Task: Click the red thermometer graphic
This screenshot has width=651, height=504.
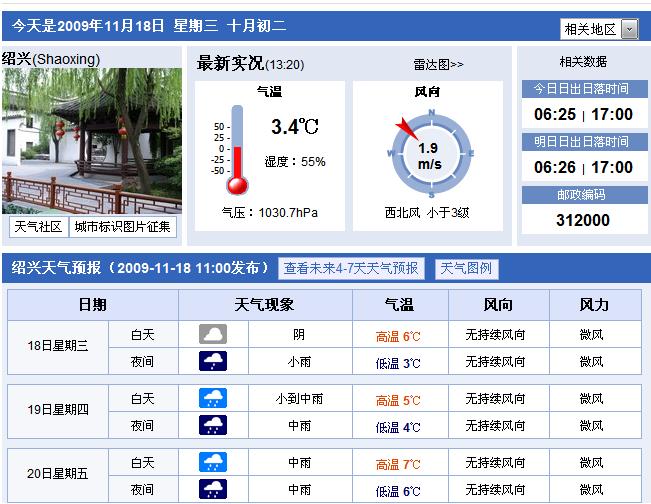Action: tap(237, 150)
